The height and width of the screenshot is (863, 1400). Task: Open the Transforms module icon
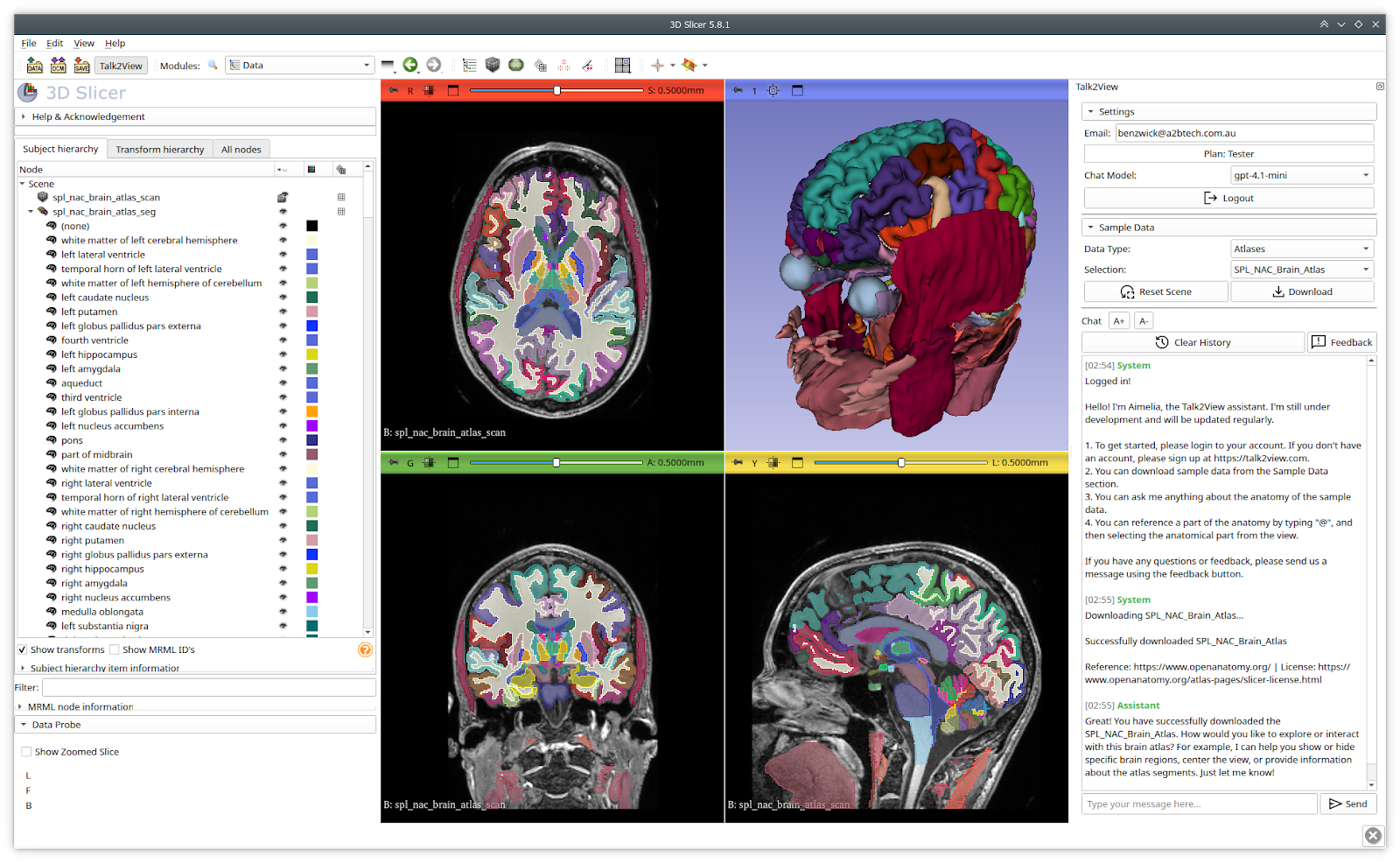point(541,66)
